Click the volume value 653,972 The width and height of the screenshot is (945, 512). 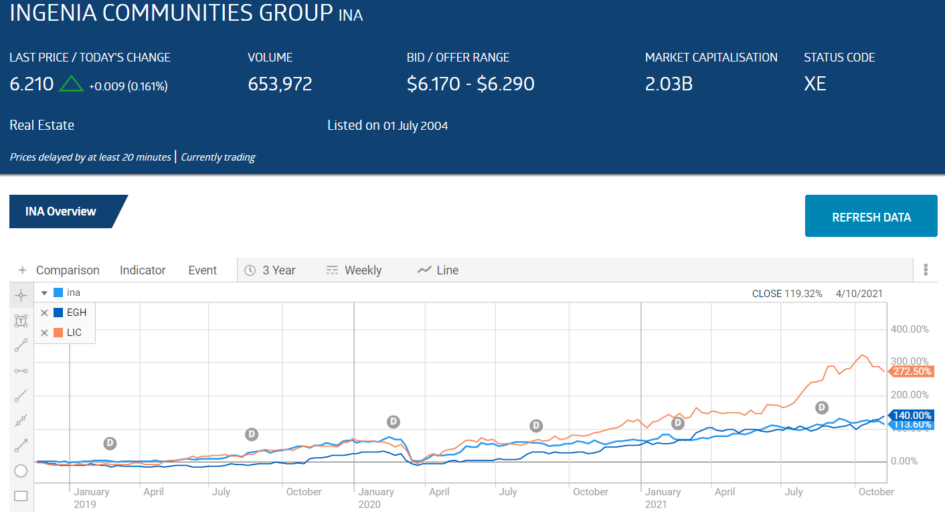point(280,84)
